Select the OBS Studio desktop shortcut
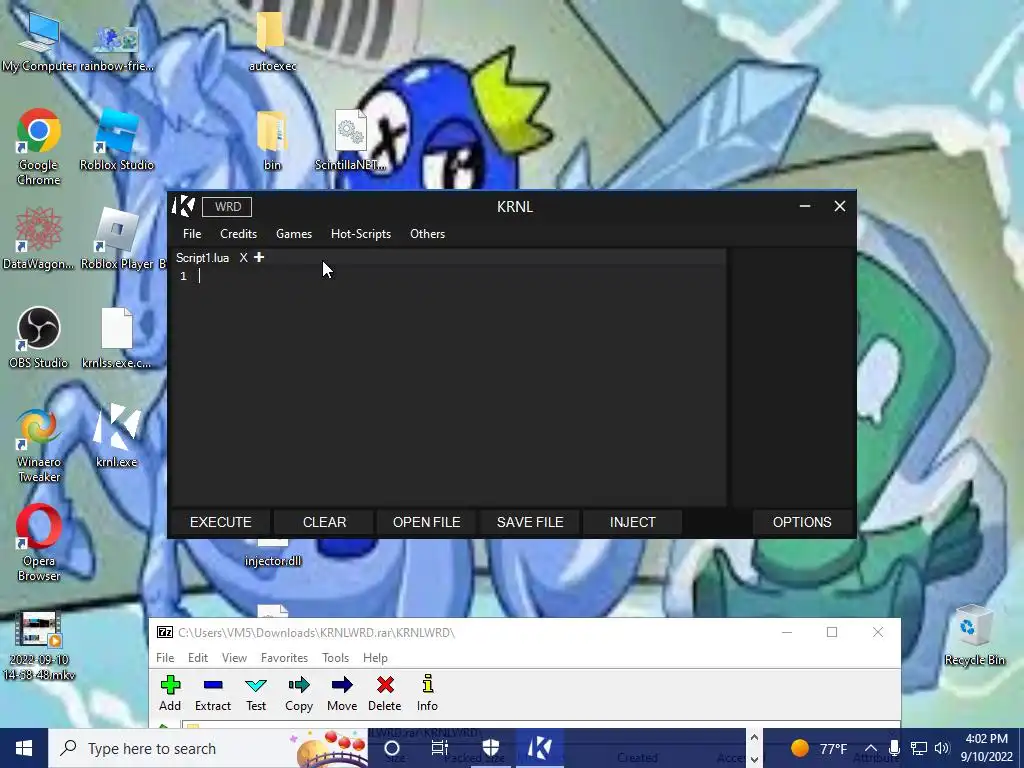The height and width of the screenshot is (768, 1024). 39,338
